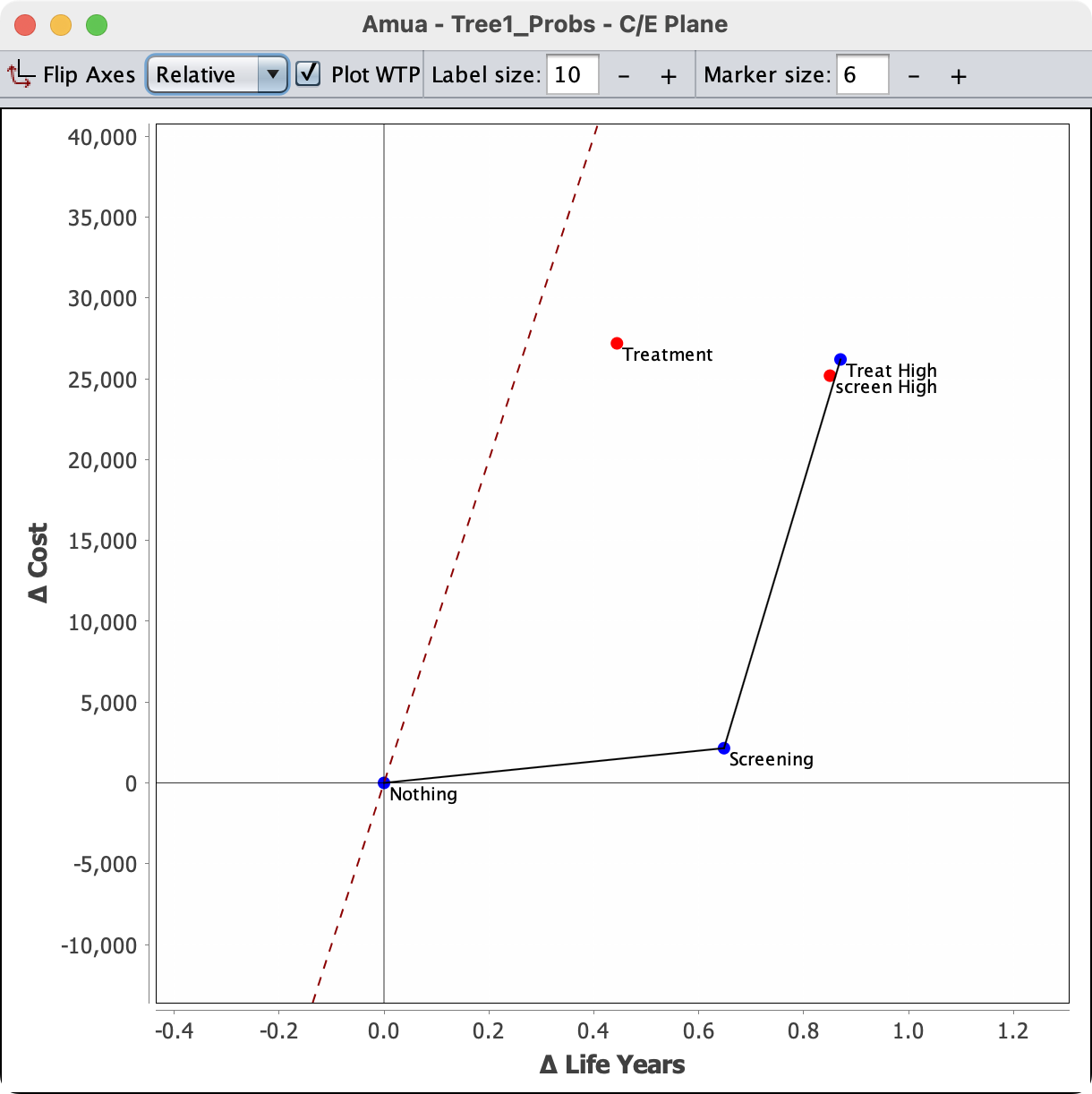This screenshot has width=1092, height=1094.
Task: Click the blue Screening strategy marker
Action: click(724, 748)
